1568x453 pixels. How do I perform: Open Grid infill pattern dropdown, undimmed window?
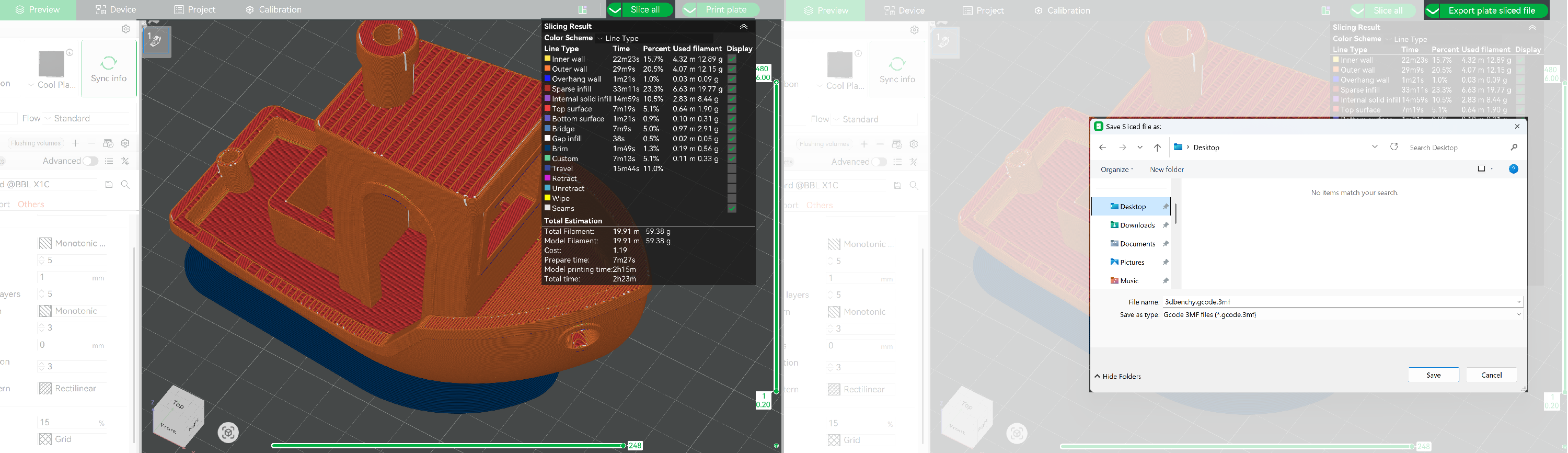click(x=73, y=439)
